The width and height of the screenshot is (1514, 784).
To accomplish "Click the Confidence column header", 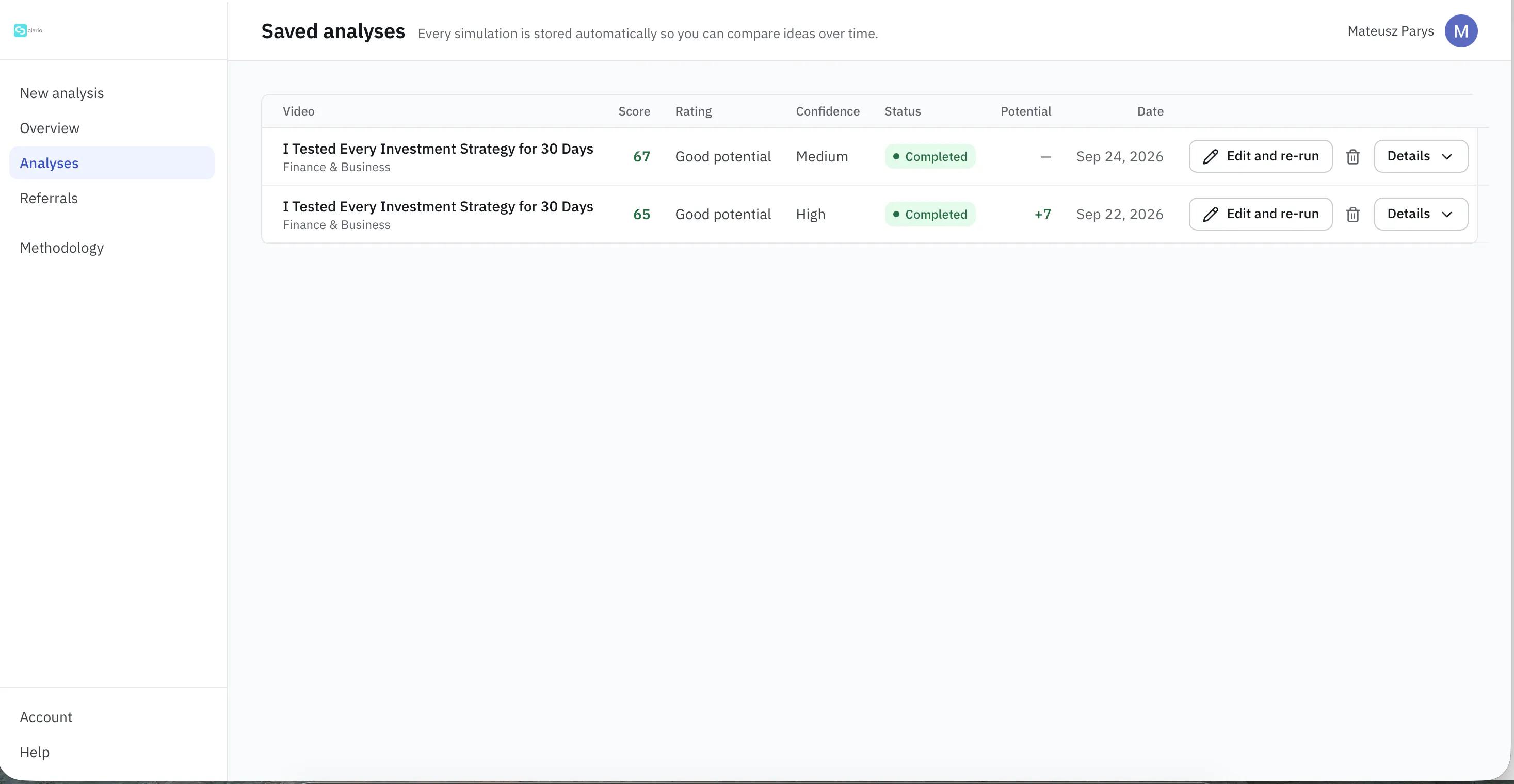I will pos(827,111).
